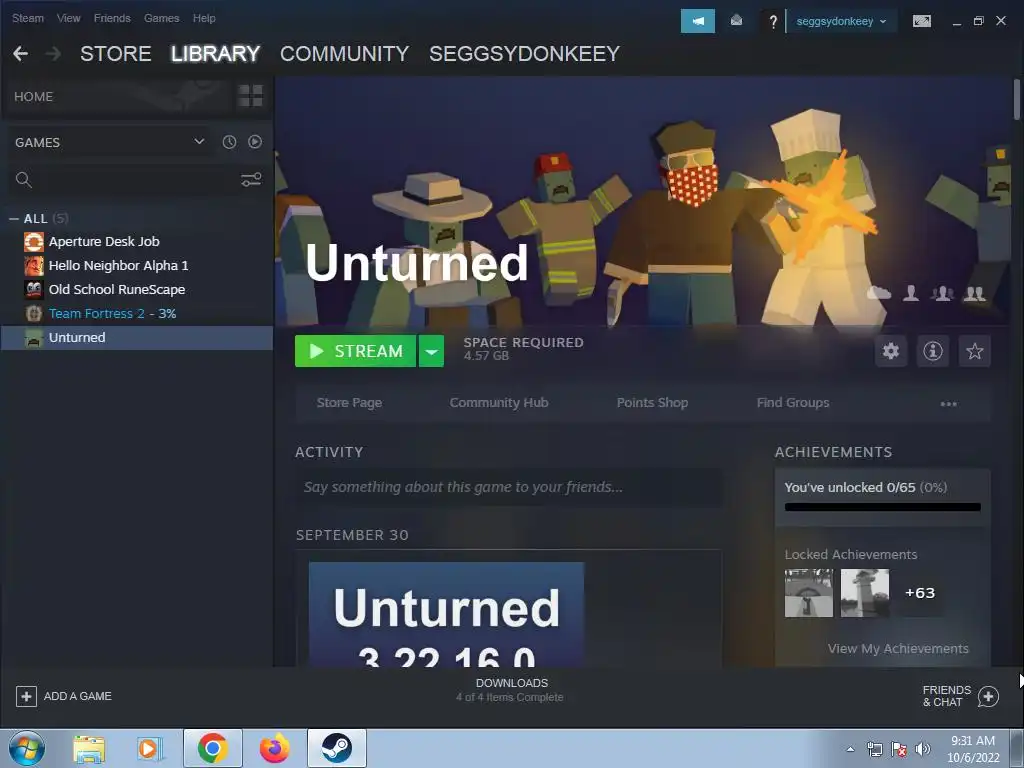The width and height of the screenshot is (1024, 768).
Task: Show ready to play games icon
Action: (255, 142)
